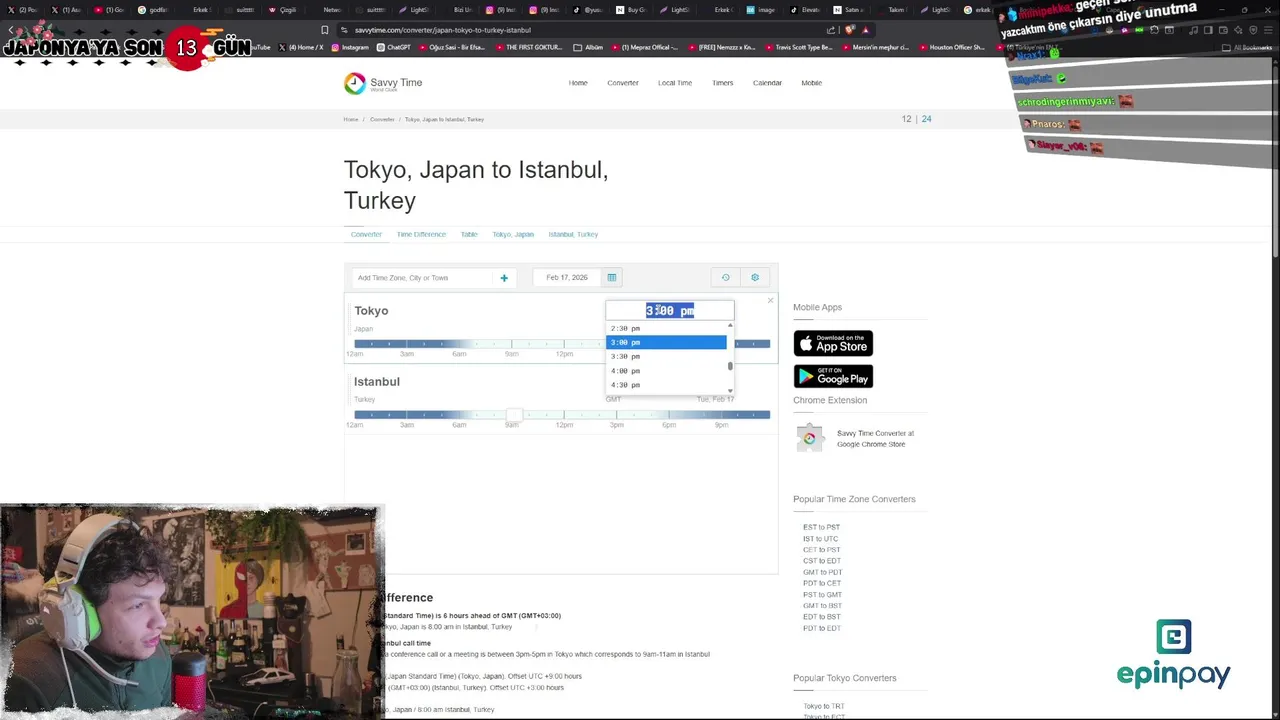Click the Savvy Time Converter Chrome Store link
Image resolution: width=1280 pixels, height=720 pixels.
point(875,439)
